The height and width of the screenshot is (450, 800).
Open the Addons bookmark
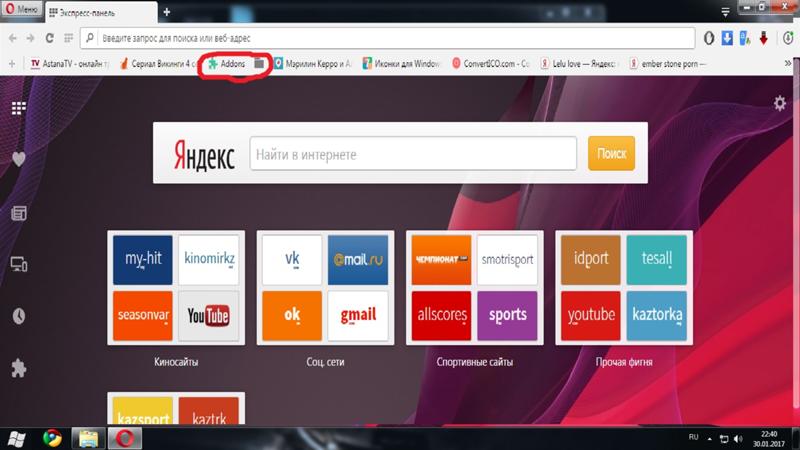pos(227,64)
